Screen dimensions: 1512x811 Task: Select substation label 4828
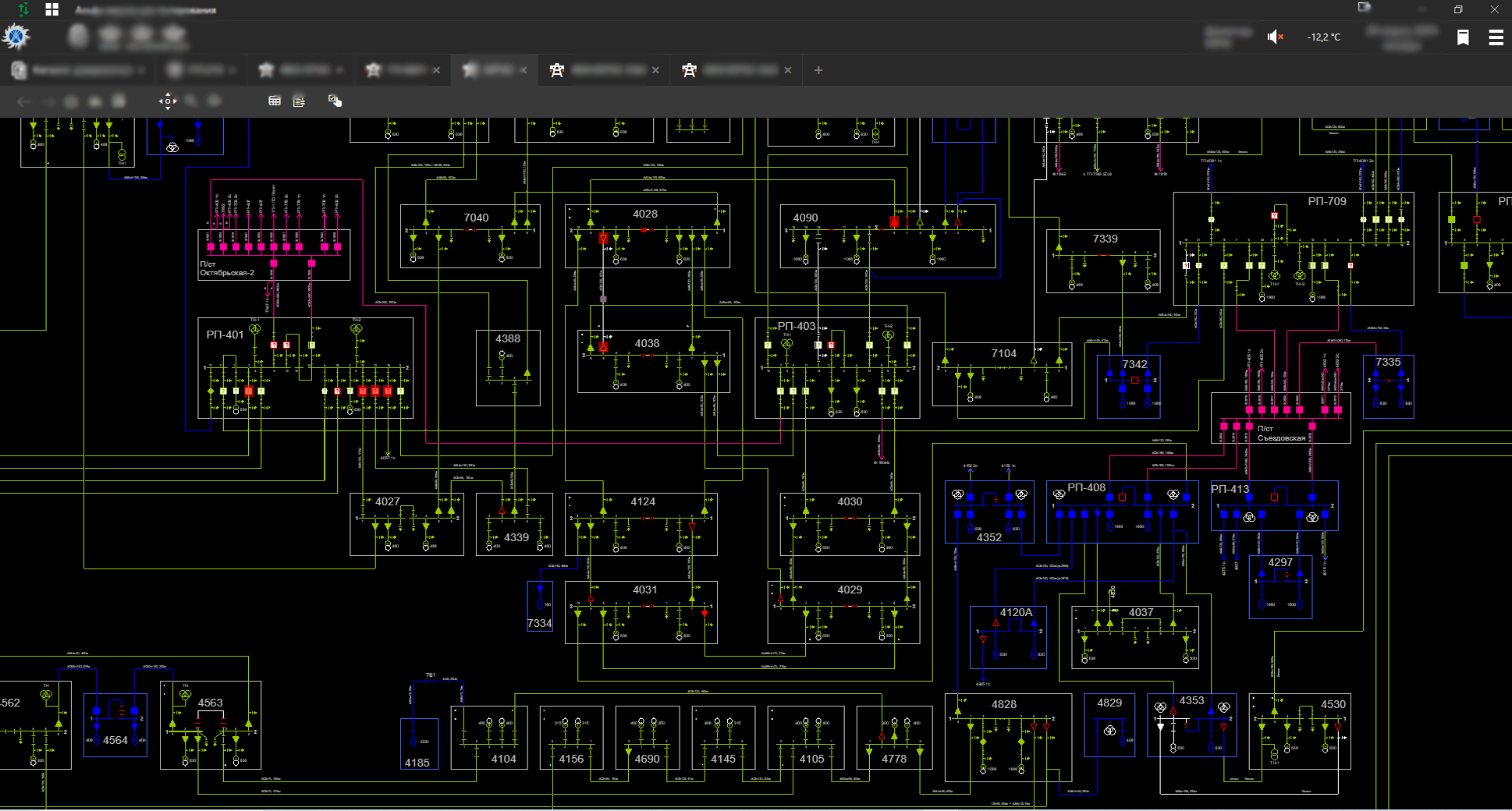[1004, 704]
